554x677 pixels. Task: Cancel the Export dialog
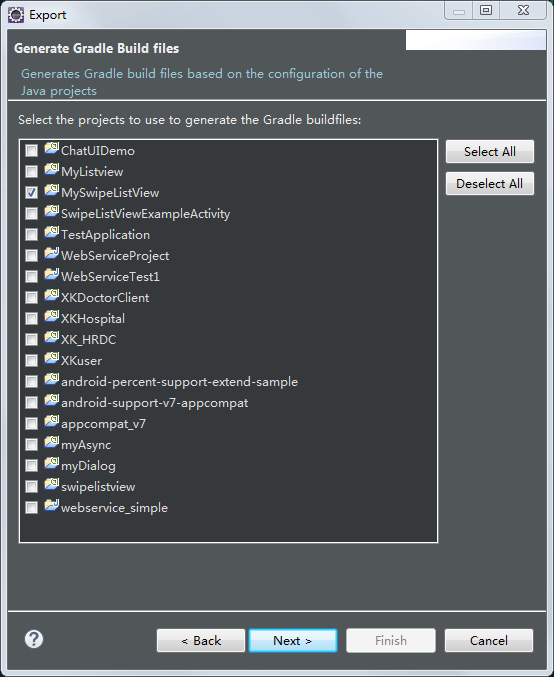point(489,640)
